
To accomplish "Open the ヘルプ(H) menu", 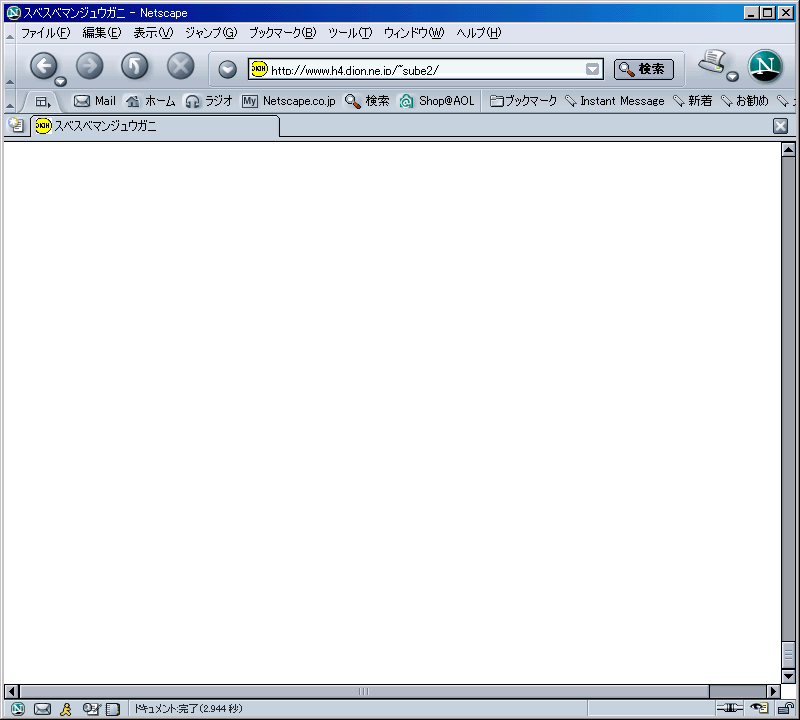I will 479,33.
